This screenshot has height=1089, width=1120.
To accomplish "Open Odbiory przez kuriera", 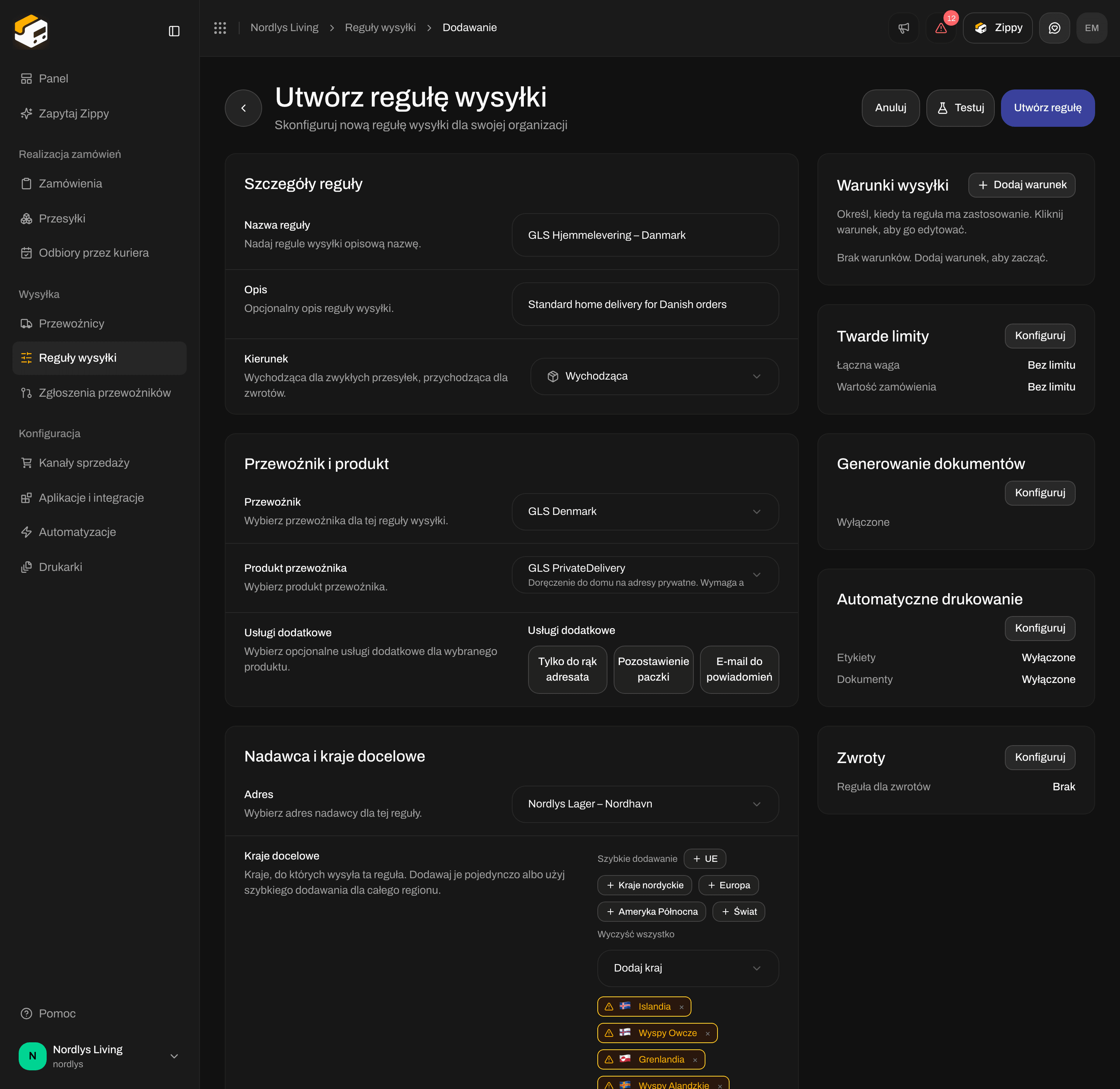I will [100, 253].
